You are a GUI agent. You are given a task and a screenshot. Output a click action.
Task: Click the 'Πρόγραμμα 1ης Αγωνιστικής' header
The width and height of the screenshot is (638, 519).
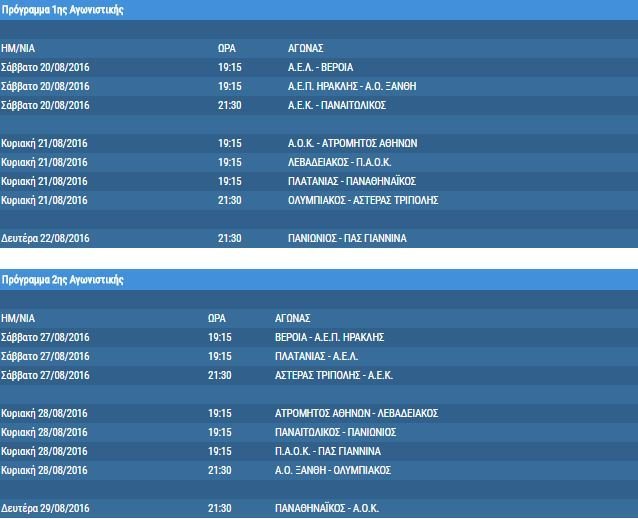(x=62, y=10)
